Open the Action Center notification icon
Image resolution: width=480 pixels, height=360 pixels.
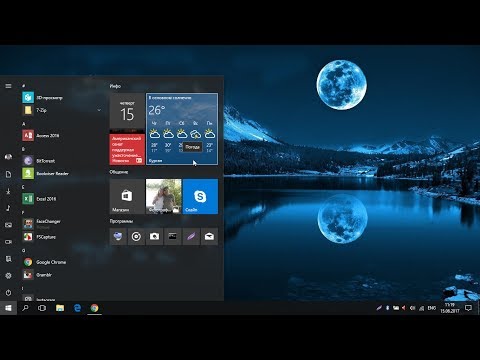point(468,308)
